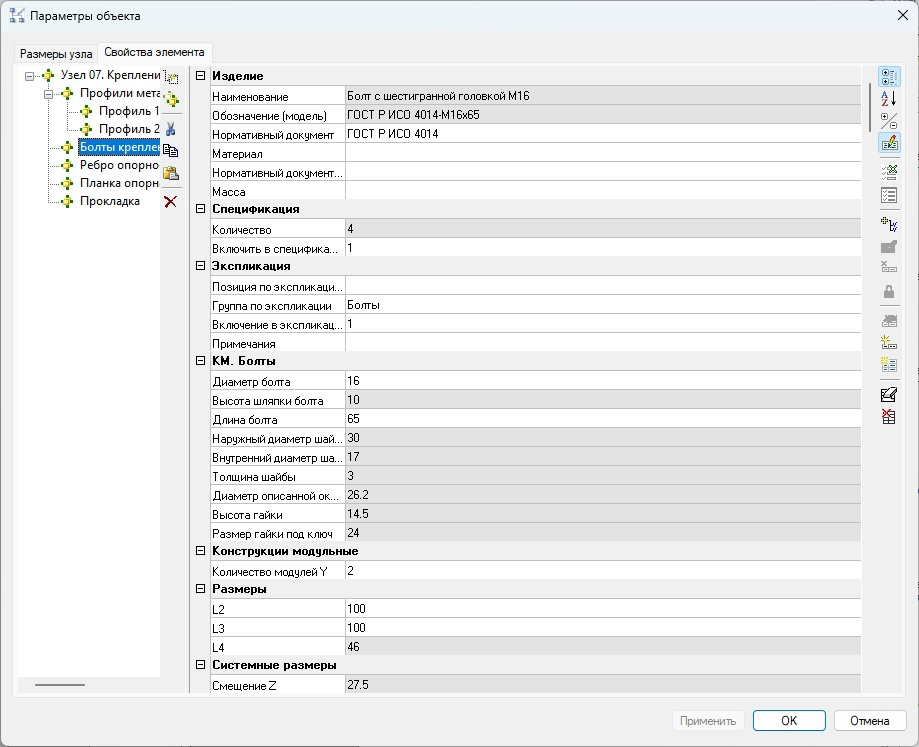Edit Диаметр болта value 16
The image size is (919, 747).
click(x=603, y=381)
